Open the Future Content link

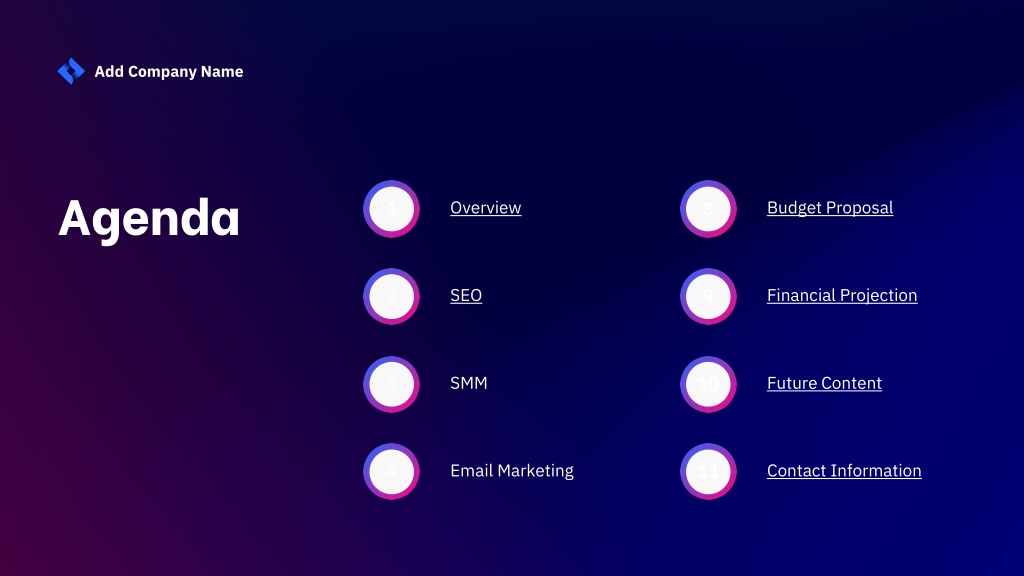pos(824,383)
